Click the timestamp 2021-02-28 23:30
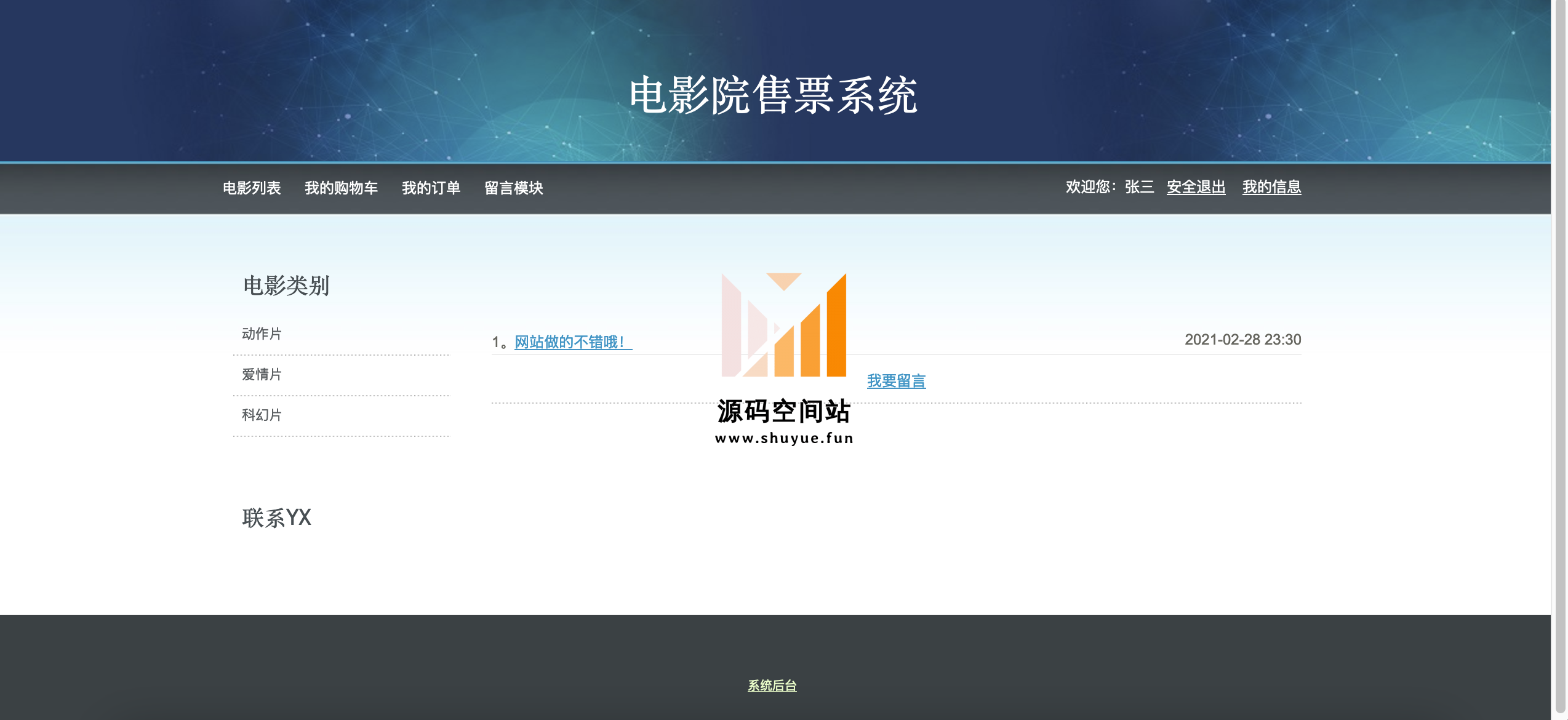1568x720 pixels. pos(1242,340)
